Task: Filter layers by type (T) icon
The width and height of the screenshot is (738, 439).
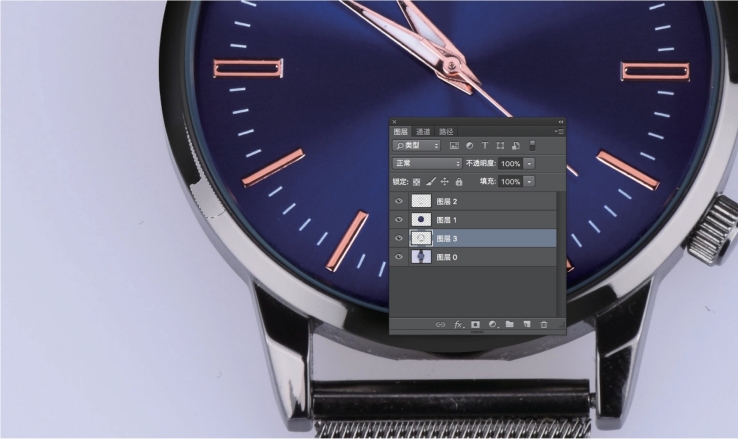Action: (x=485, y=146)
